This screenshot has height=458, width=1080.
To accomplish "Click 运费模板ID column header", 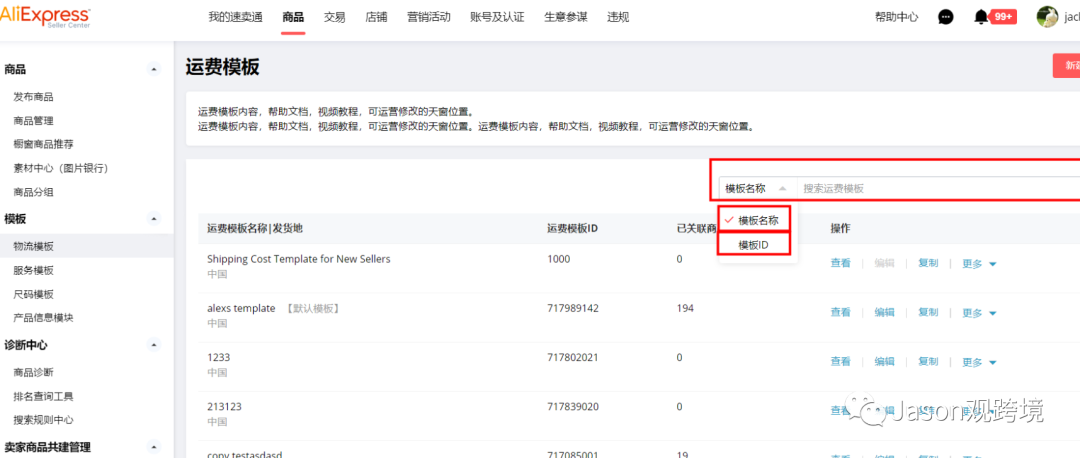I will (x=572, y=228).
